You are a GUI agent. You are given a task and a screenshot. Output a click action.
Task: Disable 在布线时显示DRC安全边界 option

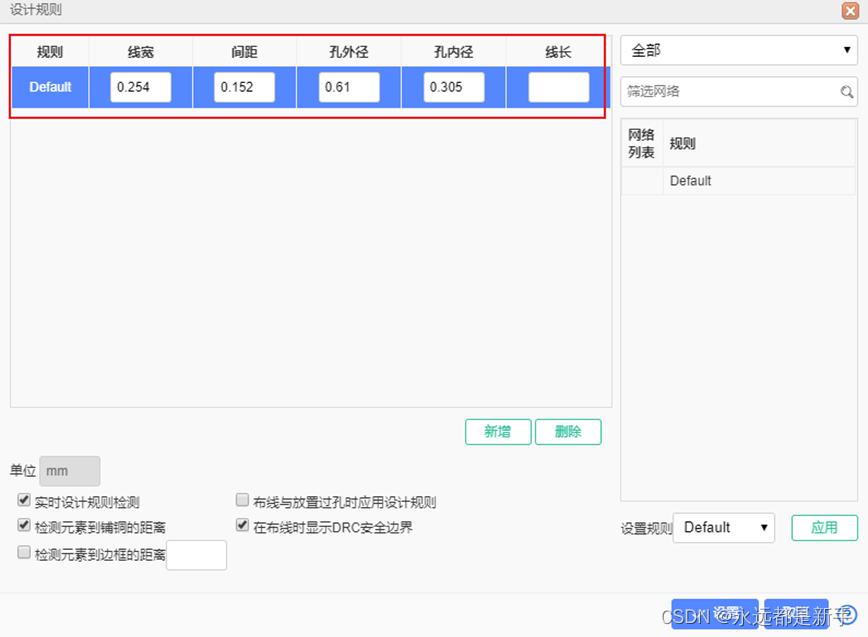click(242, 524)
